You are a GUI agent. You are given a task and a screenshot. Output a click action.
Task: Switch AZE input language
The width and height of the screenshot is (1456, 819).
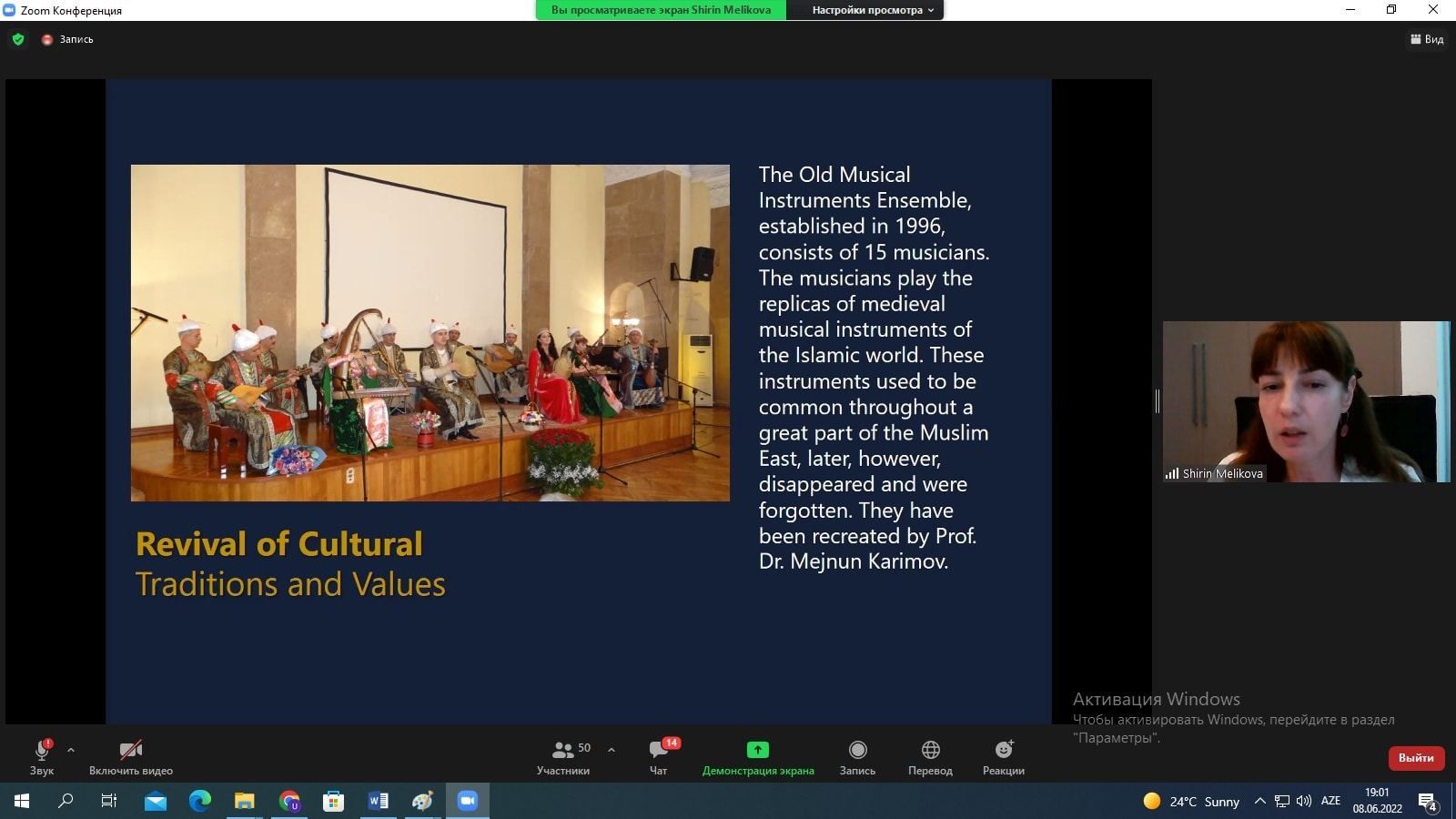pos(1331,801)
